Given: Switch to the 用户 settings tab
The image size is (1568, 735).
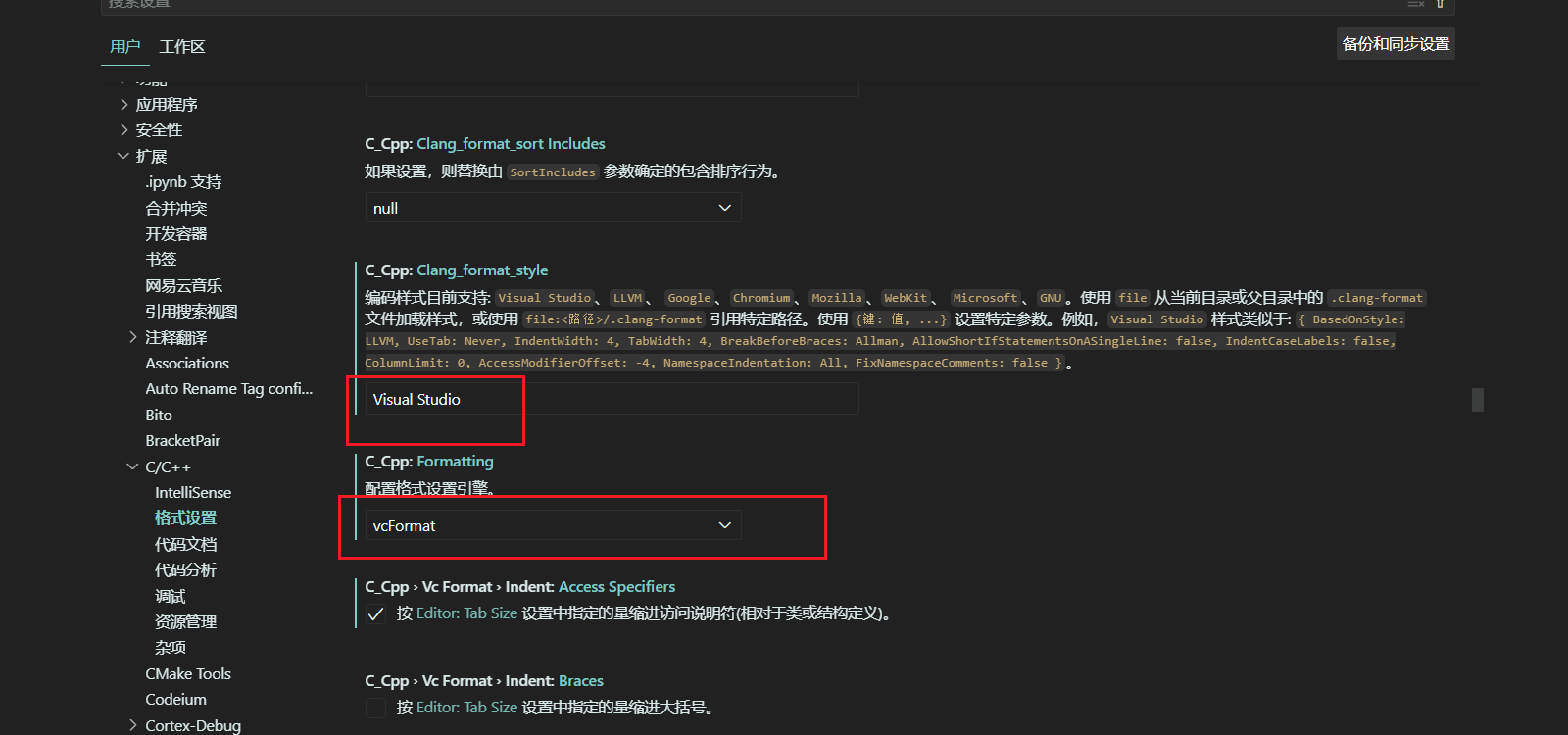Looking at the screenshot, I should pos(124,47).
